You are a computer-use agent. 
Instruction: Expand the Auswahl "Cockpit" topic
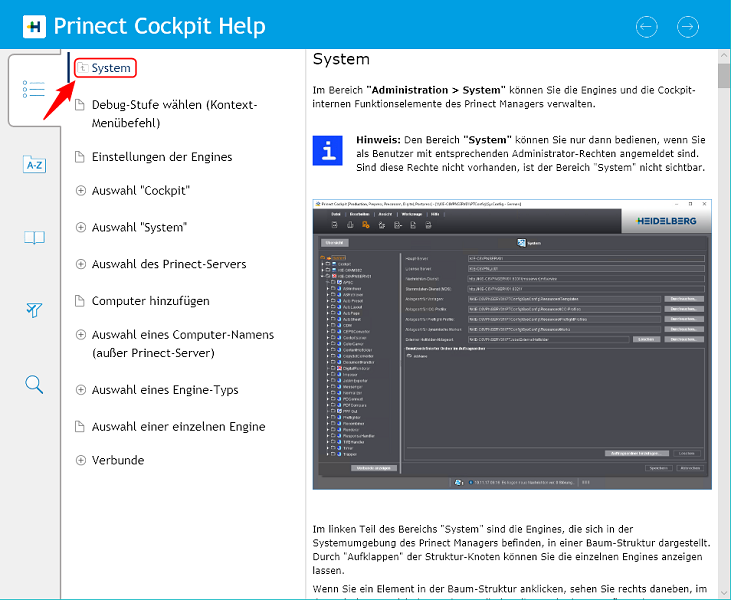[x=82, y=191]
